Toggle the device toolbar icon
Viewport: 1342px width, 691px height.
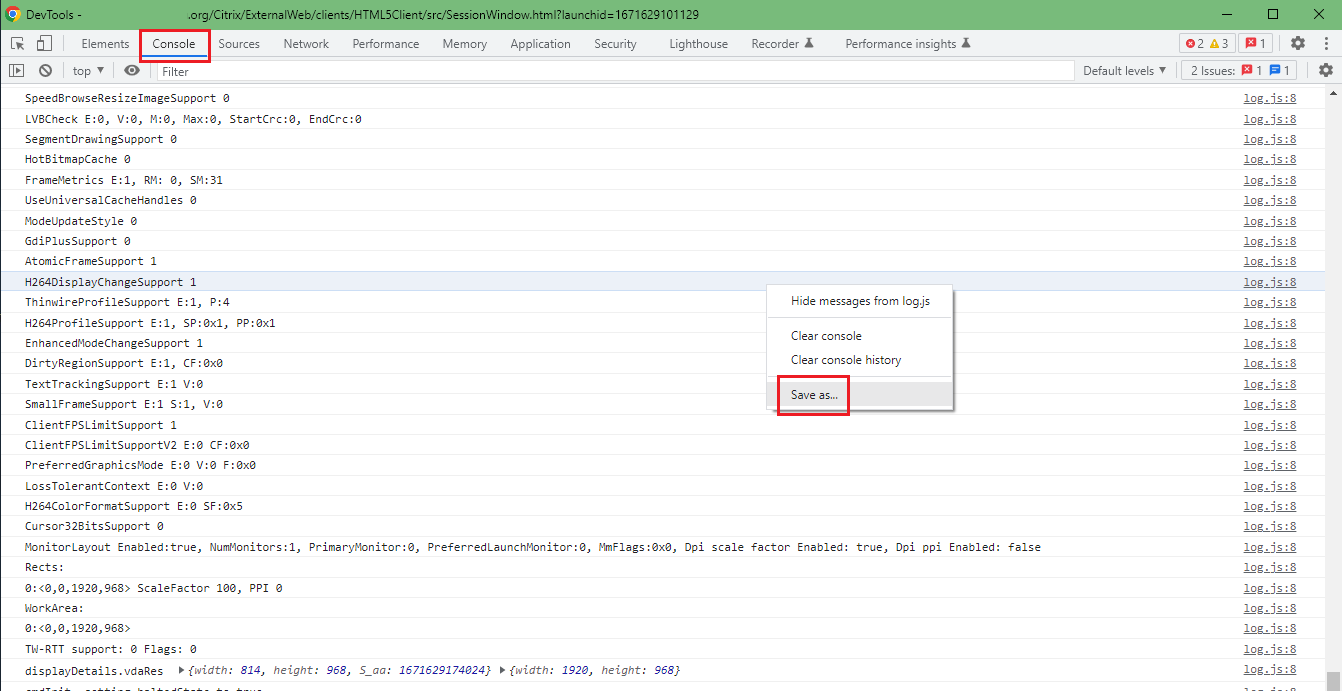coord(44,44)
